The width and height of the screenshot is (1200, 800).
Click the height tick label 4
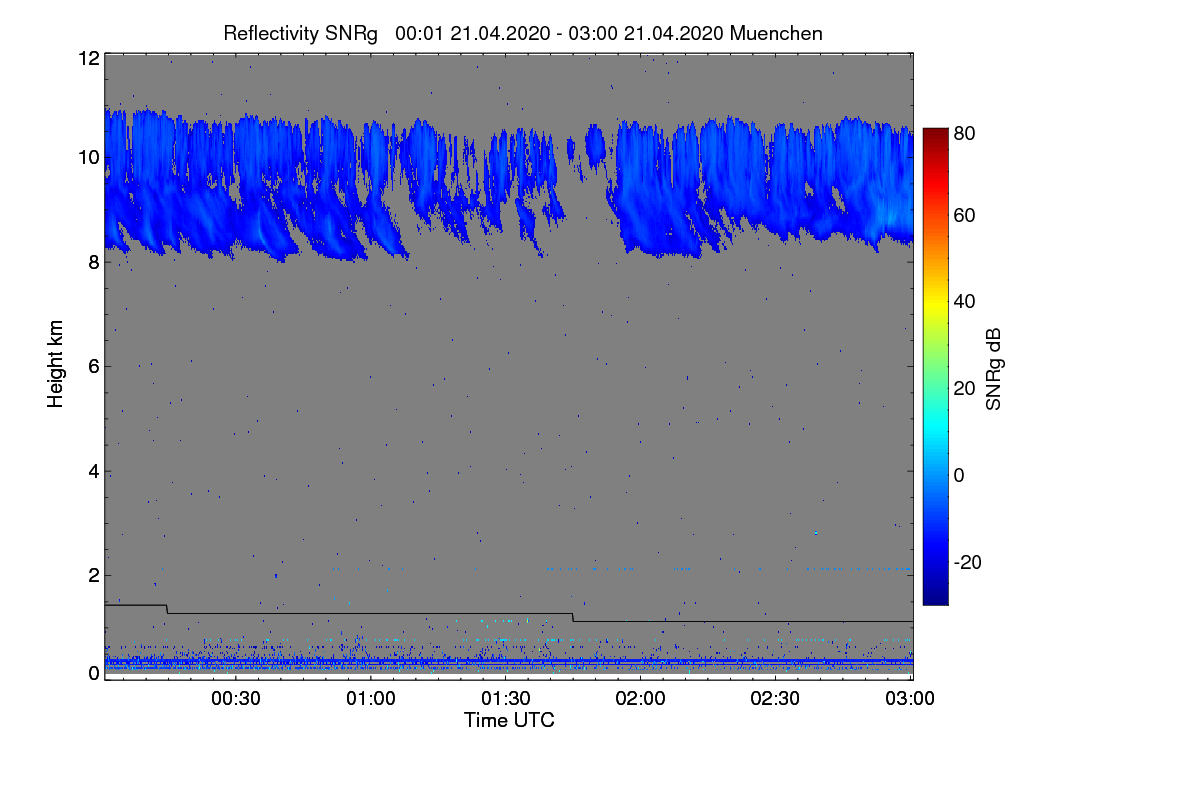93,471
